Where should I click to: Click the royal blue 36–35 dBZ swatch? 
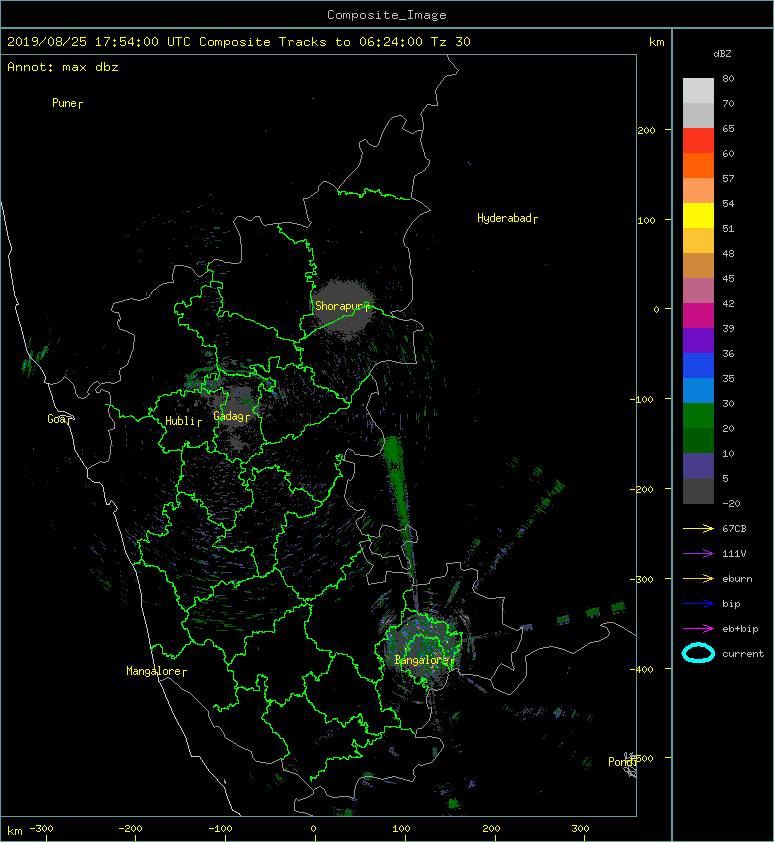tap(698, 365)
